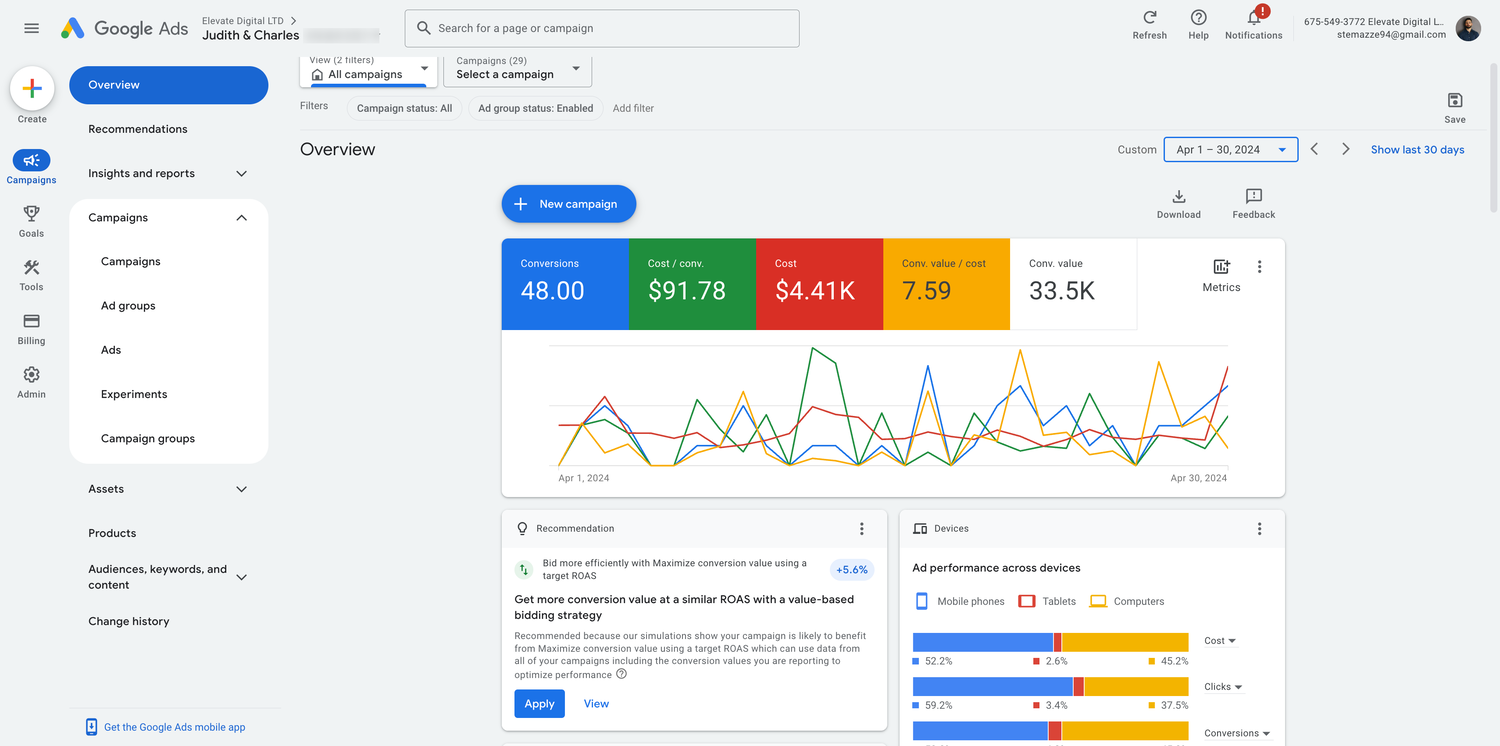Open the Campaigns sub-item in sidebar
Screen dimensions: 1500x746
(x=131, y=261)
